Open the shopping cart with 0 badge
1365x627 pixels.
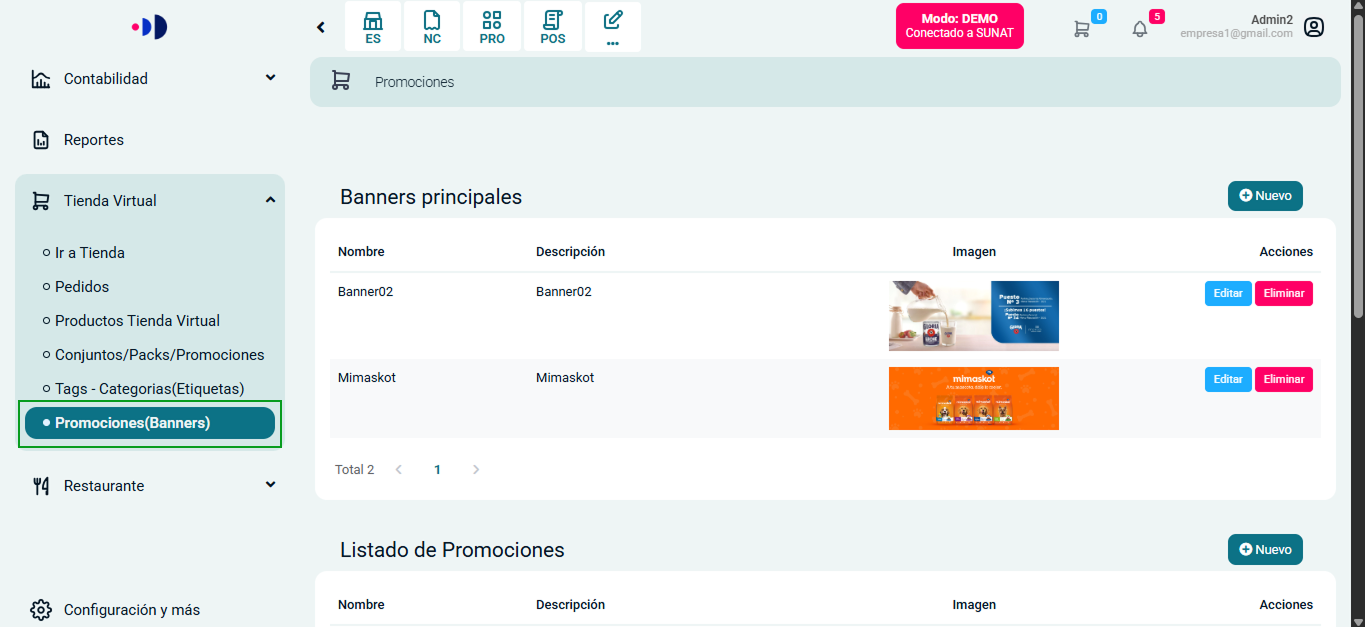pyautogui.click(x=1082, y=29)
